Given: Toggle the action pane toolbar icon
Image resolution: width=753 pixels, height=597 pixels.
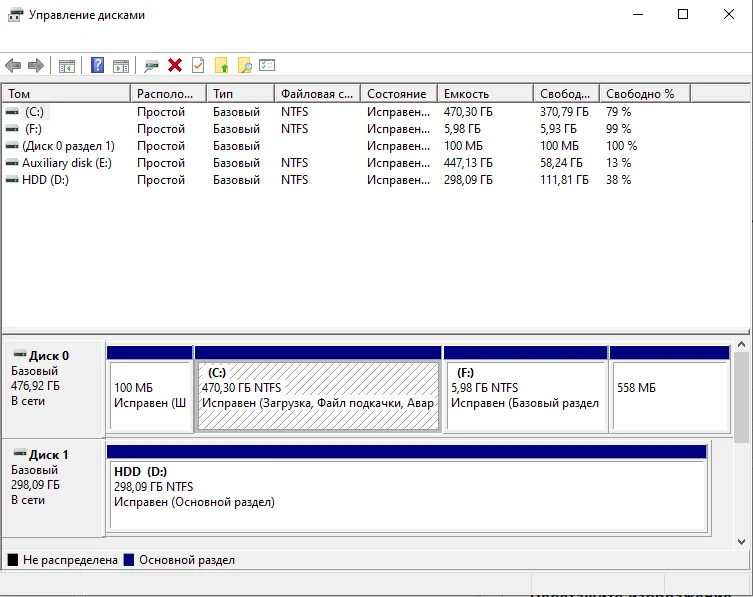Looking at the screenshot, I should (x=121, y=66).
